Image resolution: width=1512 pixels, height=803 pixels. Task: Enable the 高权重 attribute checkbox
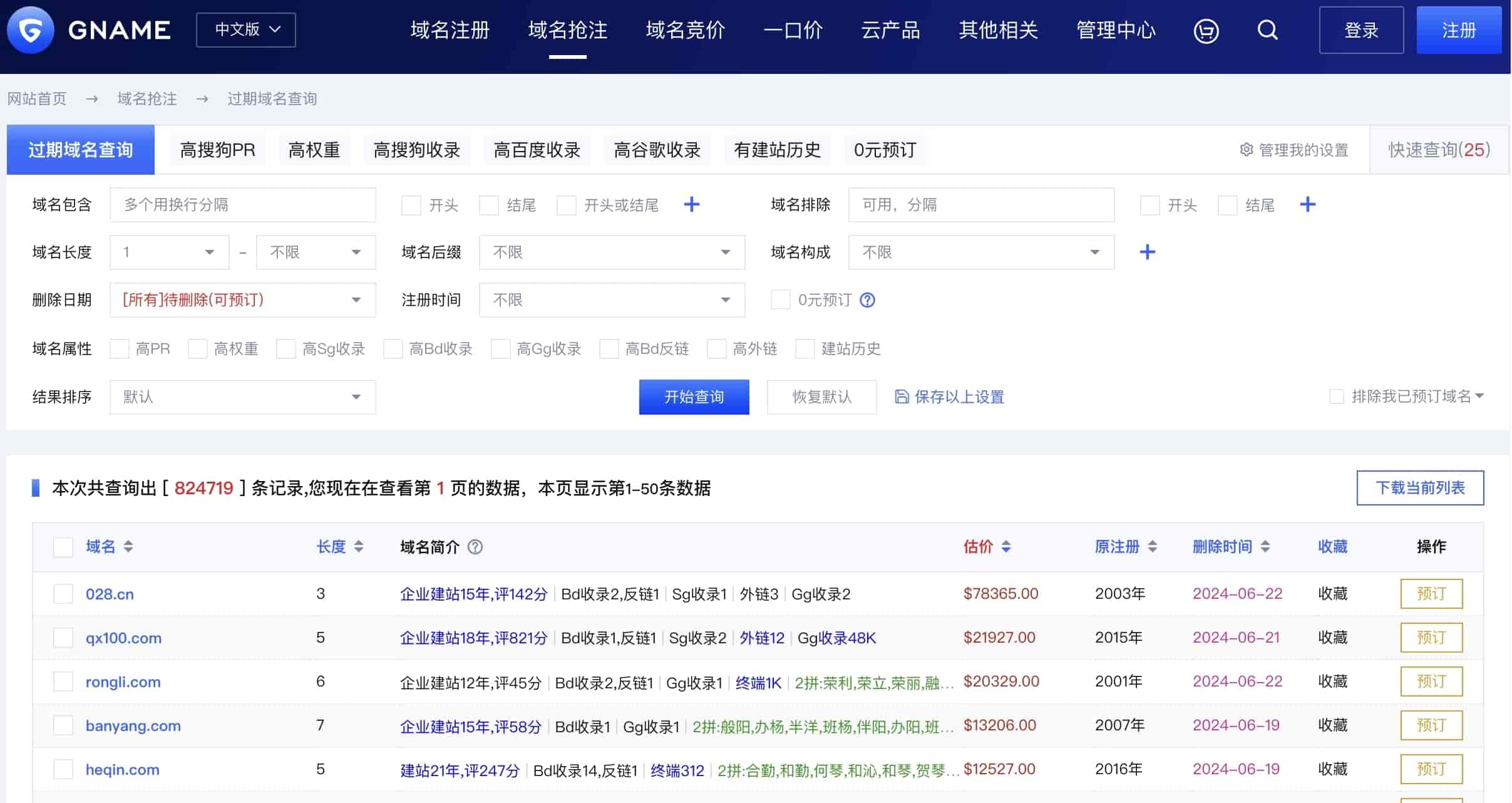point(198,349)
